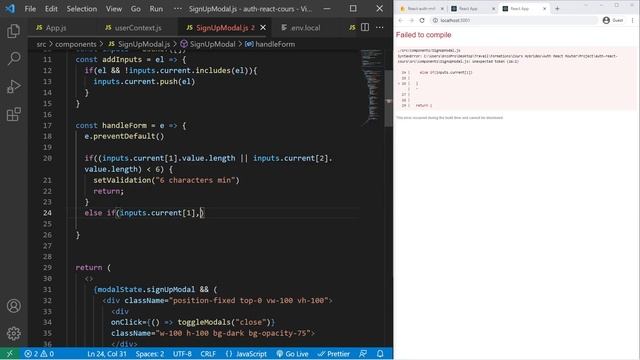This screenshot has width=640, height=360.
Task: Click Go Live in status bar
Action: pyautogui.click(x=292, y=354)
